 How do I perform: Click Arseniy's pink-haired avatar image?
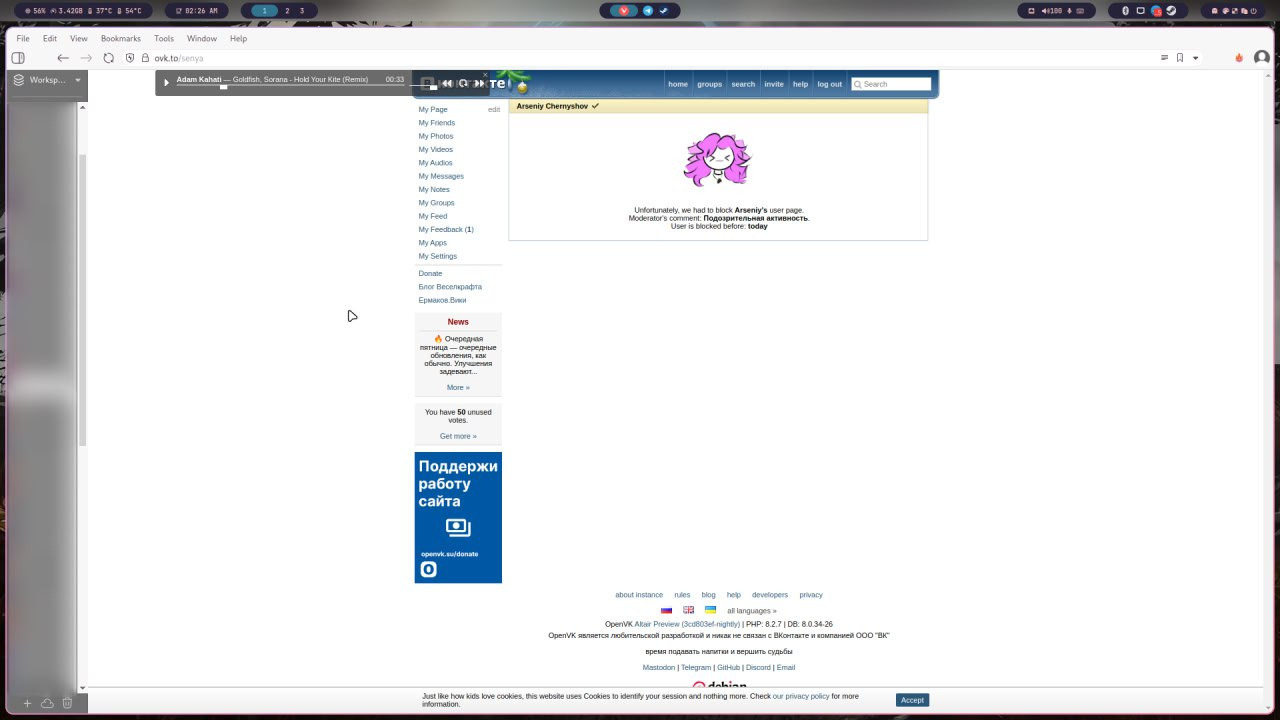pyautogui.click(x=718, y=160)
